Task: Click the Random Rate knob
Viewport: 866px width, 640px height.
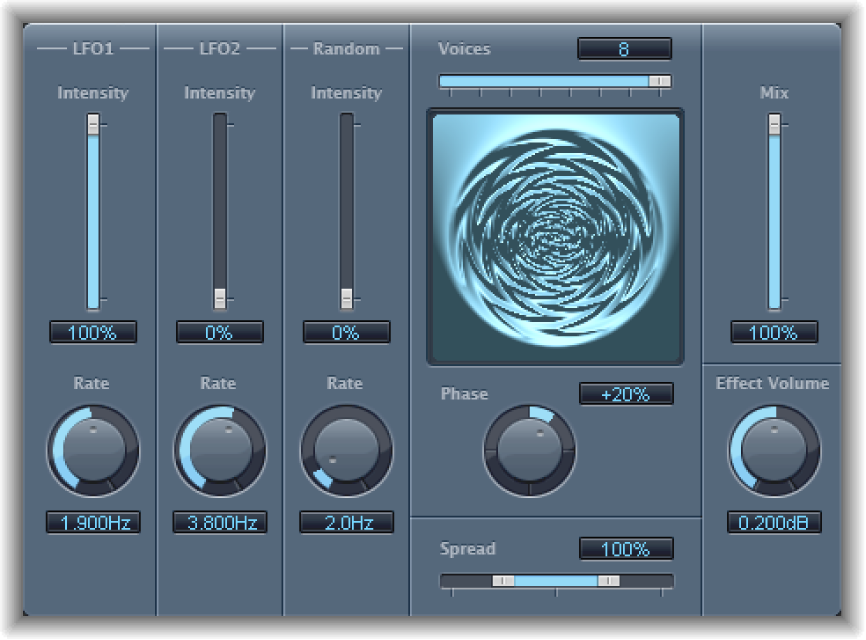Action: coord(346,449)
